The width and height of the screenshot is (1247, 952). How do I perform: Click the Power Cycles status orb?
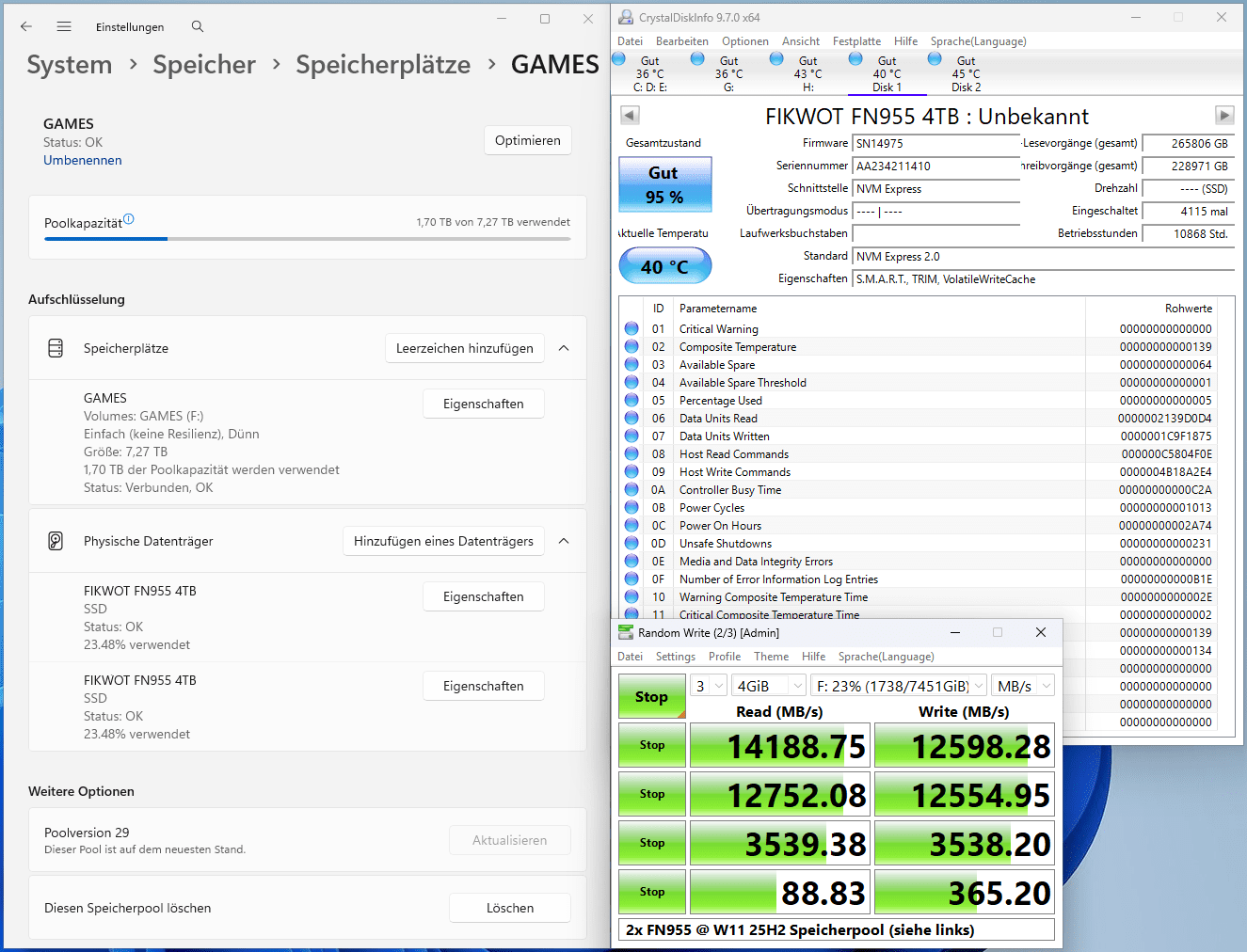(631, 507)
